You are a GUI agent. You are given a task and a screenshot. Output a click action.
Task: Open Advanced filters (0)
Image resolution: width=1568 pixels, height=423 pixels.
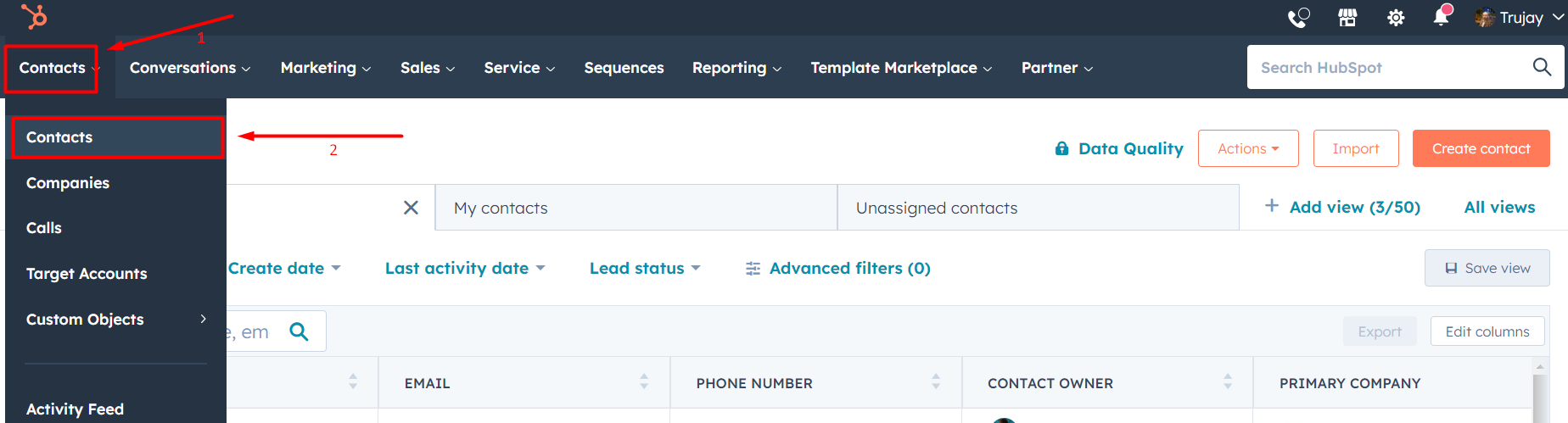pos(849,269)
